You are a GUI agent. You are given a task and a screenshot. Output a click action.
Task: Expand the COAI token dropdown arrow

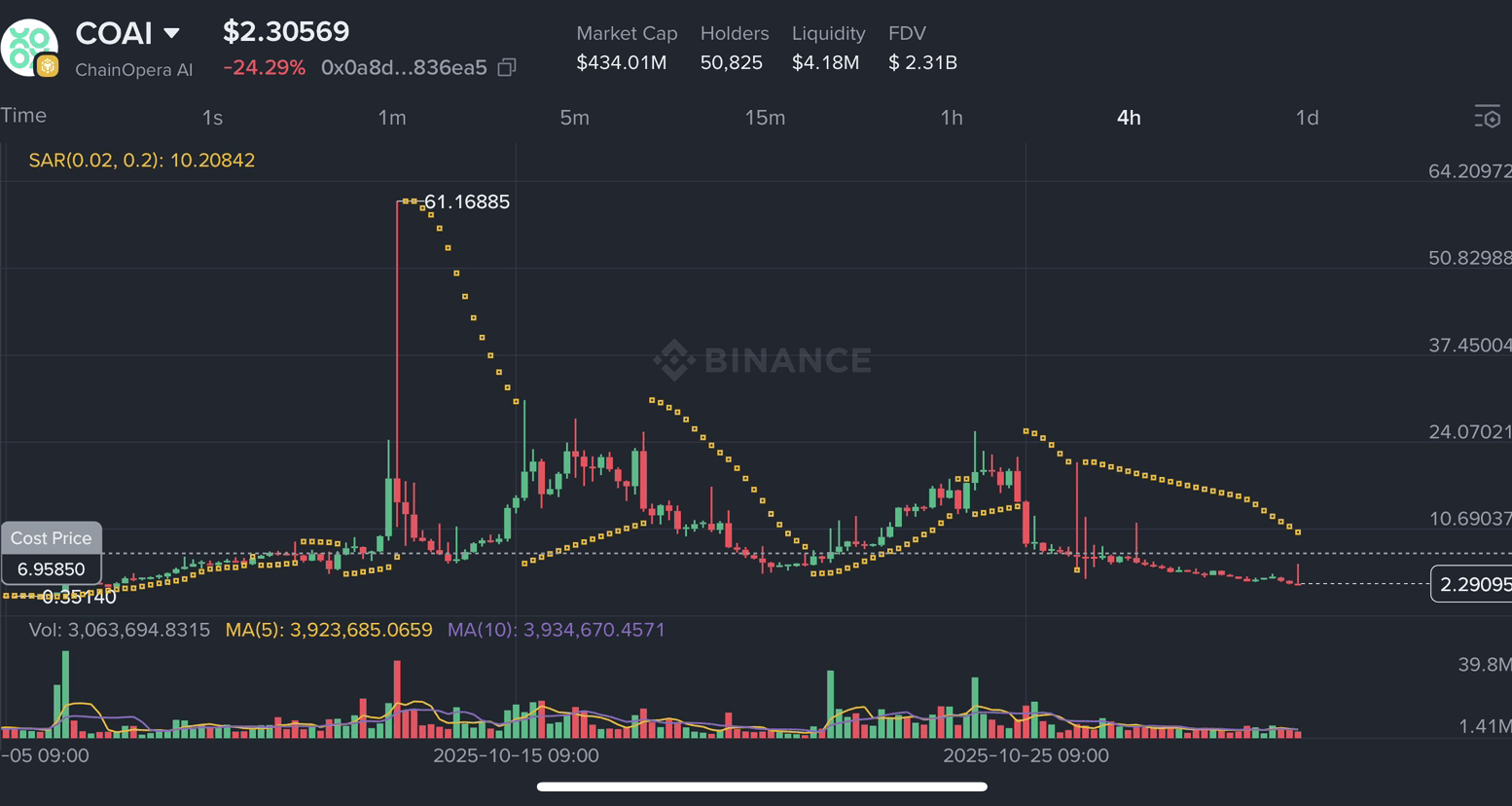(x=171, y=33)
